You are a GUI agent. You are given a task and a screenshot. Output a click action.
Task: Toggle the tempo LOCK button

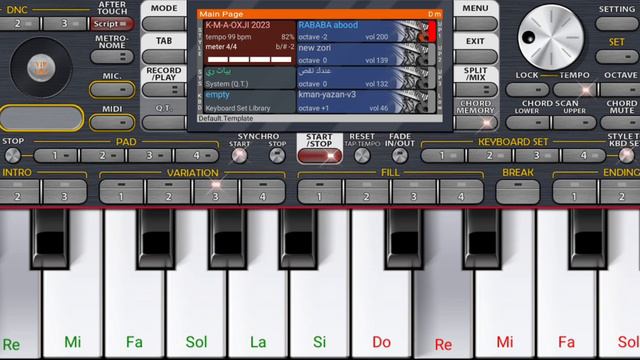(527, 89)
